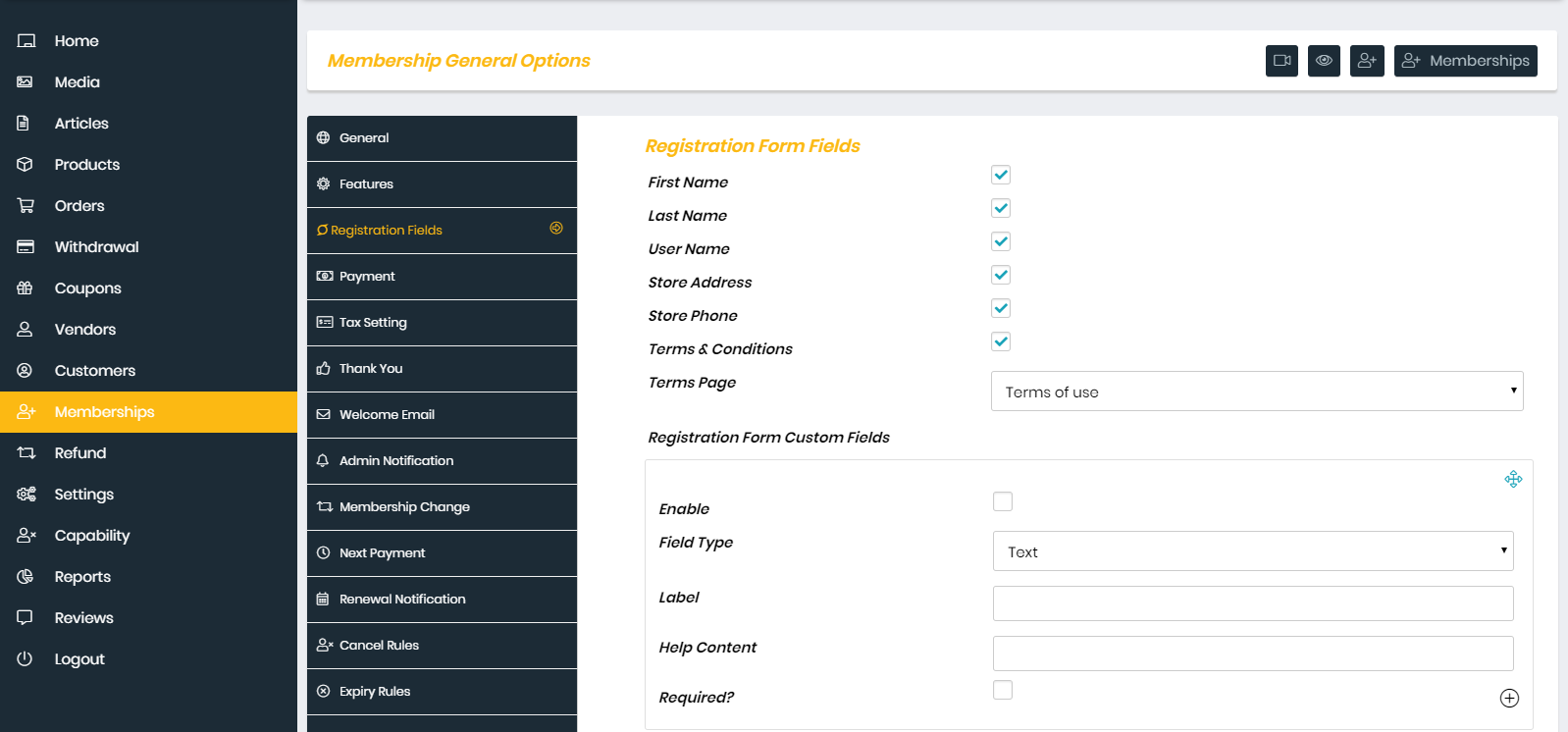The image size is (1568, 732).
Task: Click the Withdrawal card icon in sidebar
Action: click(x=26, y=247)
